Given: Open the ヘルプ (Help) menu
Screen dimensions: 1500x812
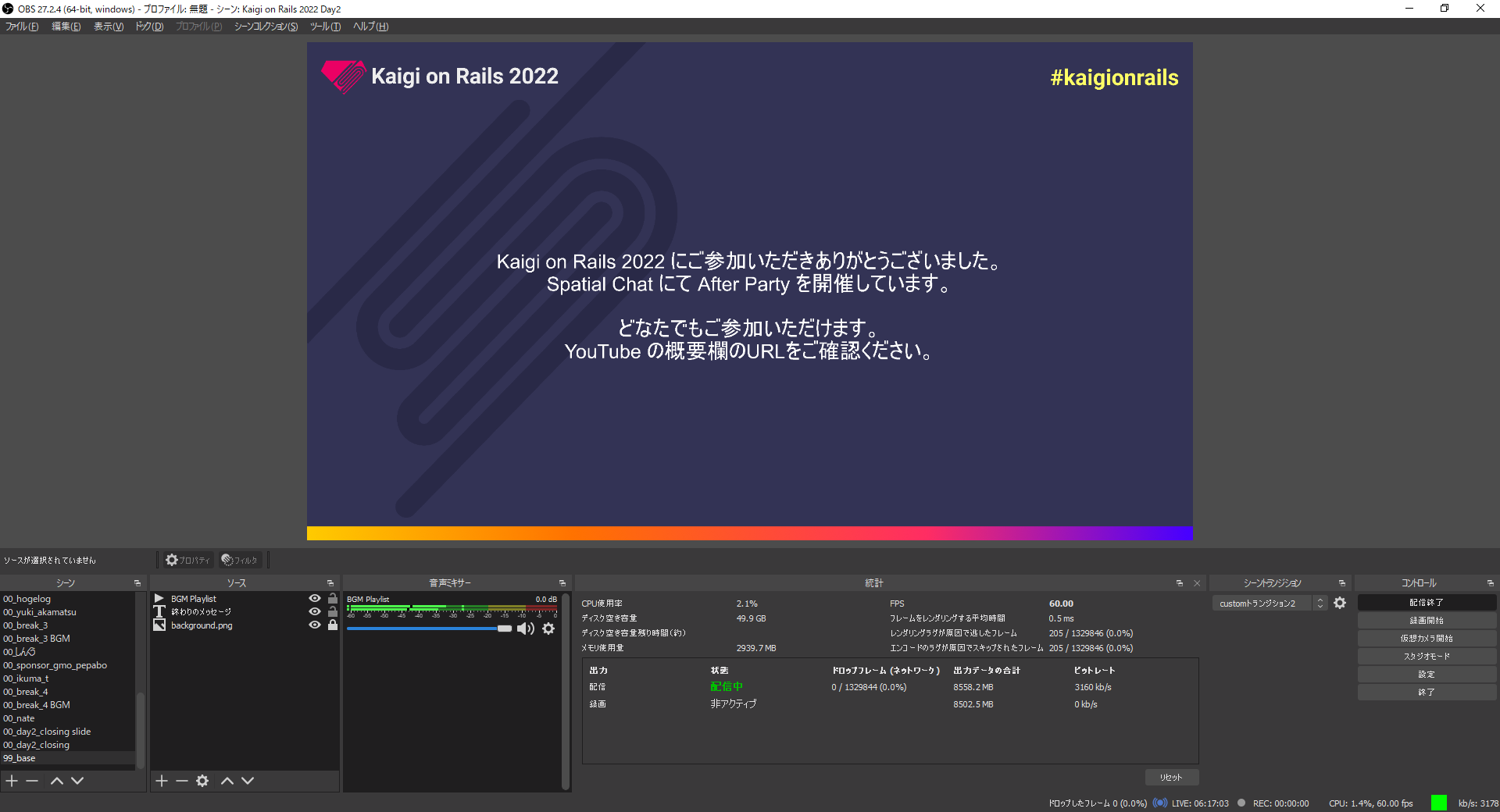Looking at the screenshot, I should coord(370,27).
